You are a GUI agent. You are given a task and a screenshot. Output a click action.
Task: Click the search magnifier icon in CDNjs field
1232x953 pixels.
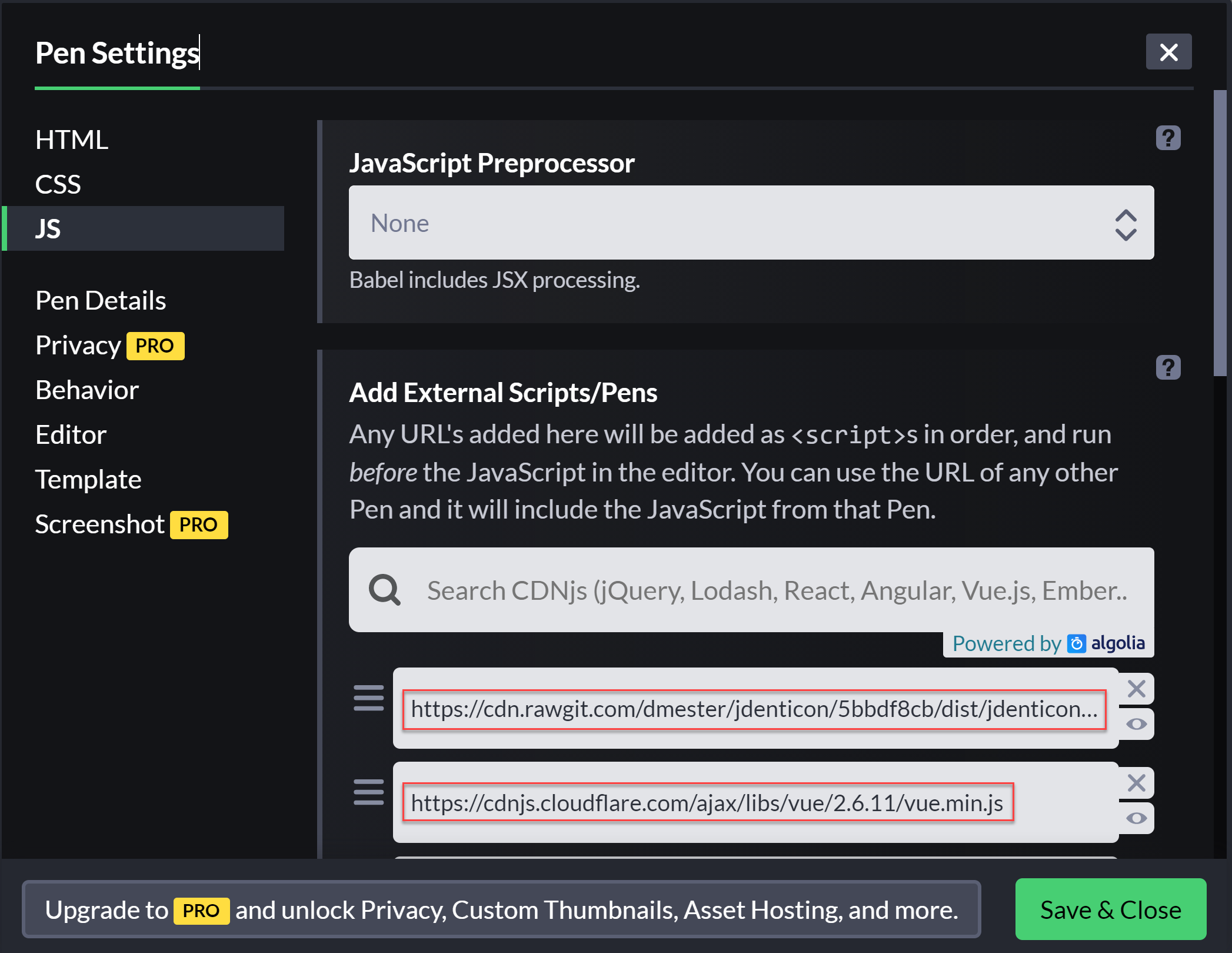coord(385,590)
